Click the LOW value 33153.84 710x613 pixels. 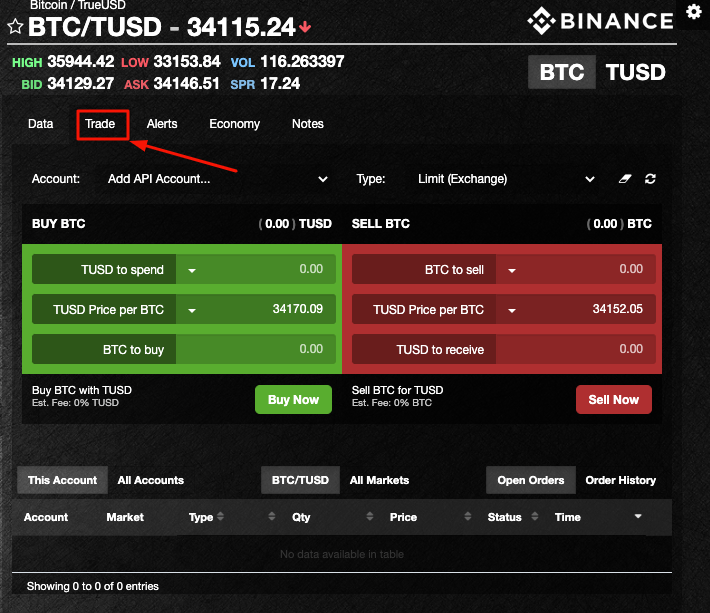click(187, 61)
